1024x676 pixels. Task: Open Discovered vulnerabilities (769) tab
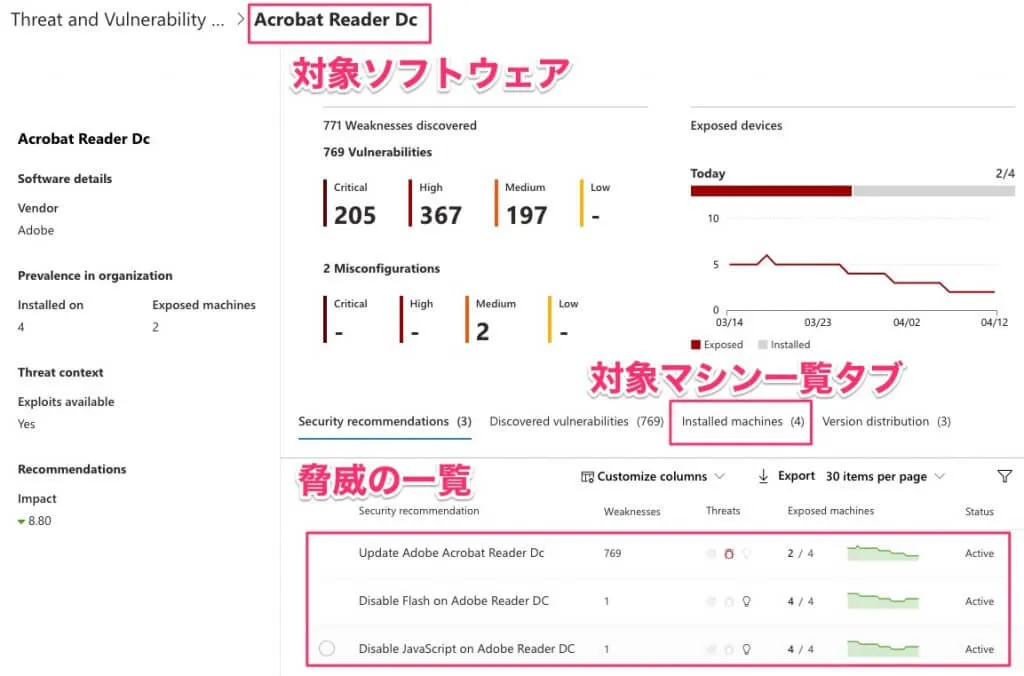click(x=576, y=422)
